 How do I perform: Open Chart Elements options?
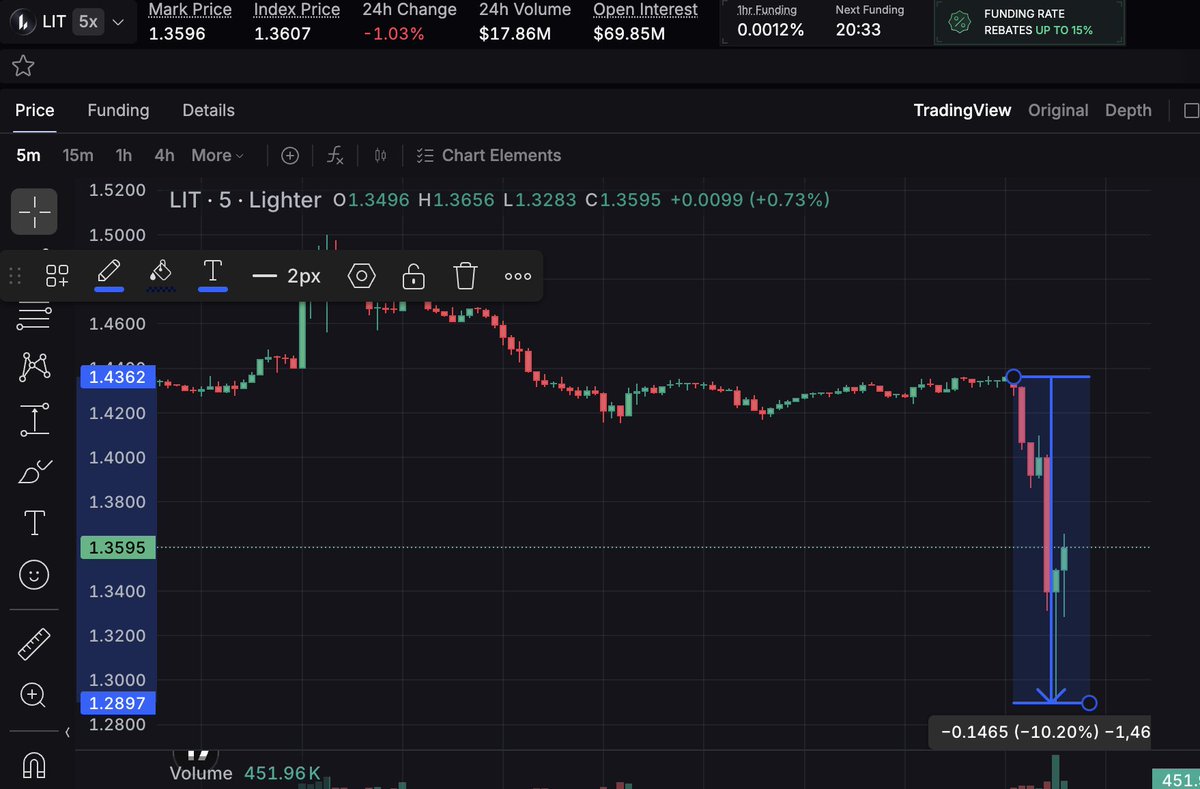488,155
